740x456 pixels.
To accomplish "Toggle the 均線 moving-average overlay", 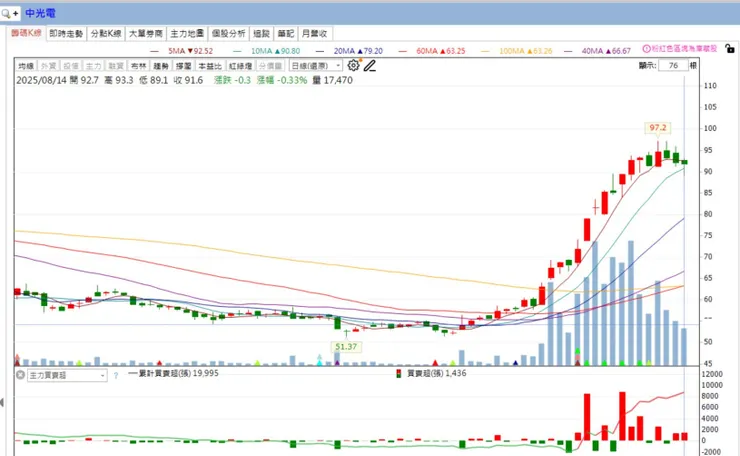I will point(26,66).
